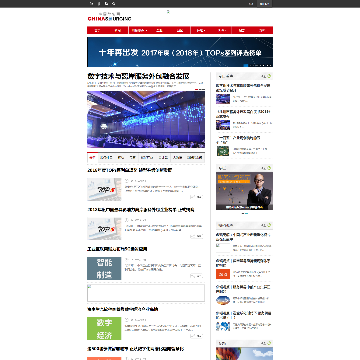
Task: Open the orange square sidebar thumbnail
Action: coord(223,274)
